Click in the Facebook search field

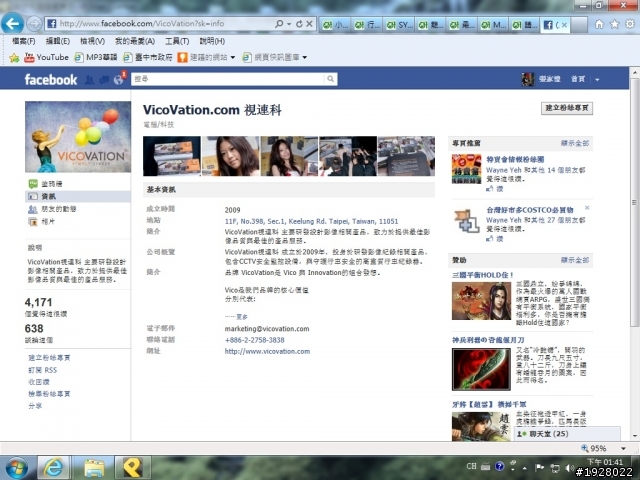228,79
